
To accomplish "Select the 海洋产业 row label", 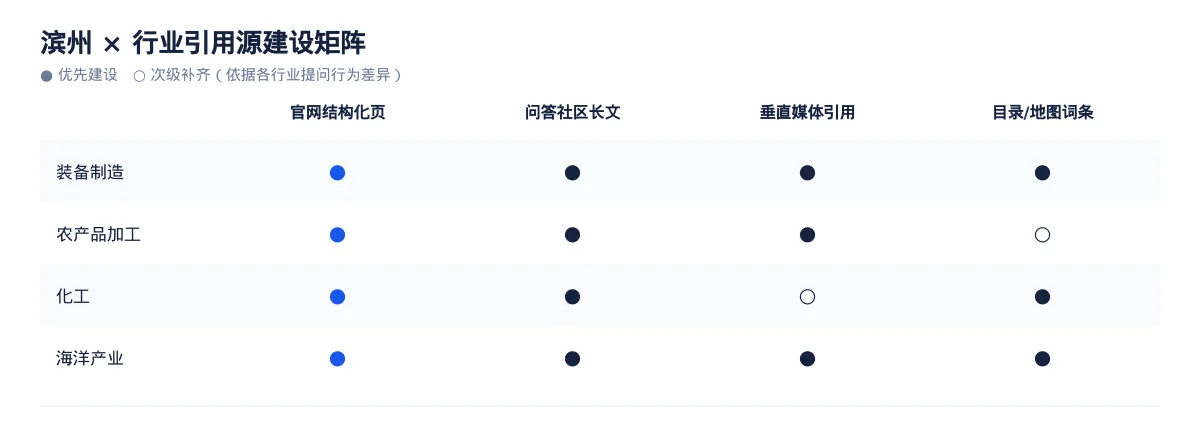I will 90,359.
